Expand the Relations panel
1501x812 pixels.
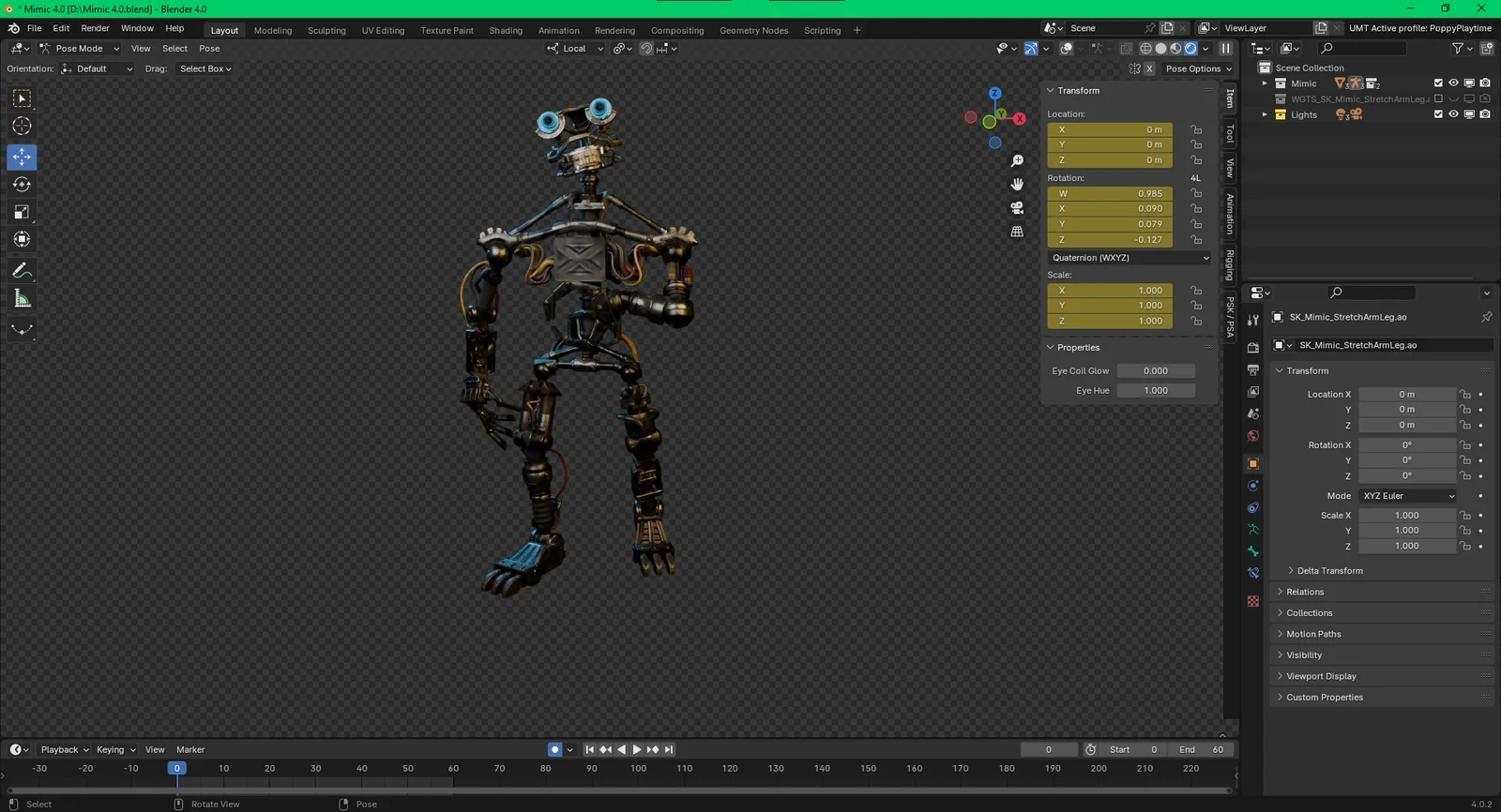(1305, 592)
